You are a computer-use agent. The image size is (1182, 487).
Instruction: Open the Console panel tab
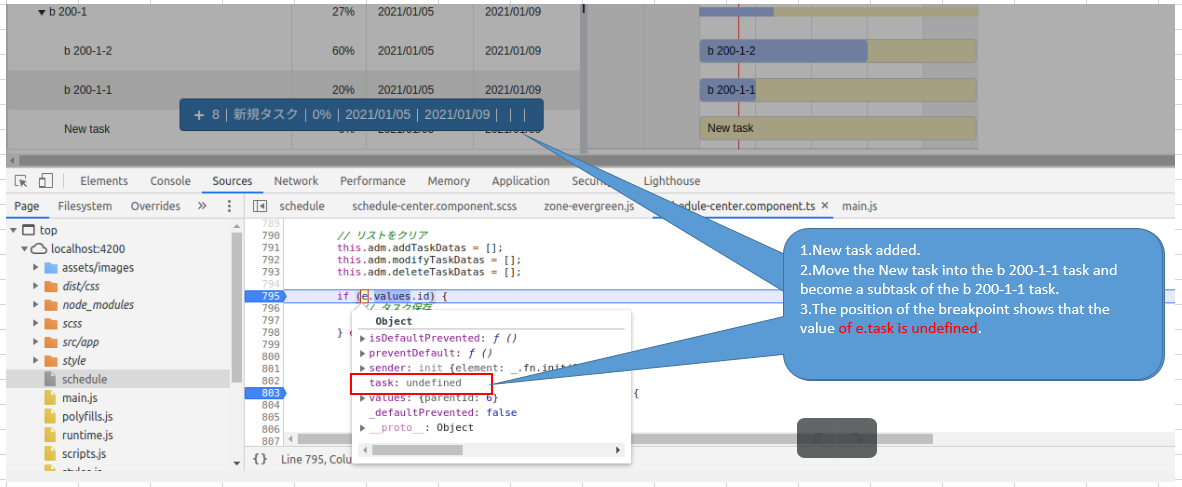tap(170, 181)
